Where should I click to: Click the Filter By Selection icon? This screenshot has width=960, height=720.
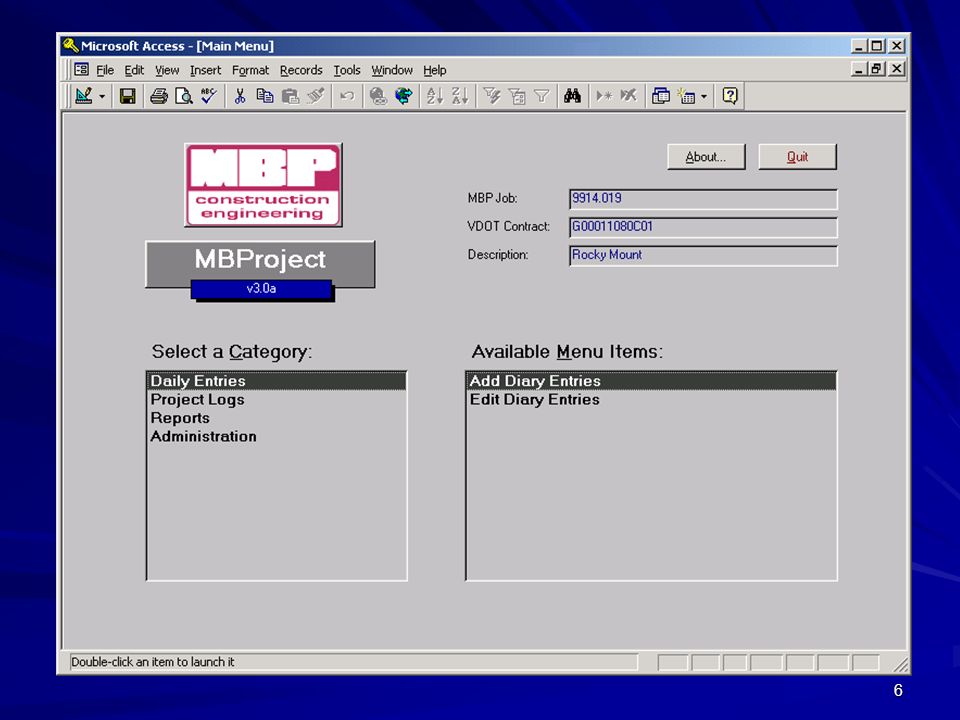pos(492,96)
